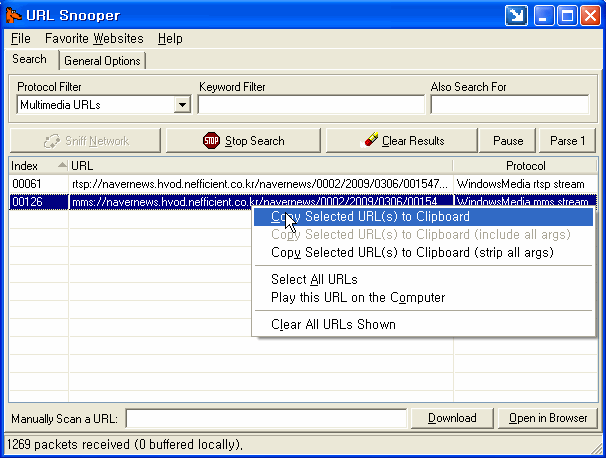The height and width of the screenshot is (458, 606).
Task: Choose Copy Selected URL(s) to Clipboard
Action: pyautogui.click(x=423, y=216)
